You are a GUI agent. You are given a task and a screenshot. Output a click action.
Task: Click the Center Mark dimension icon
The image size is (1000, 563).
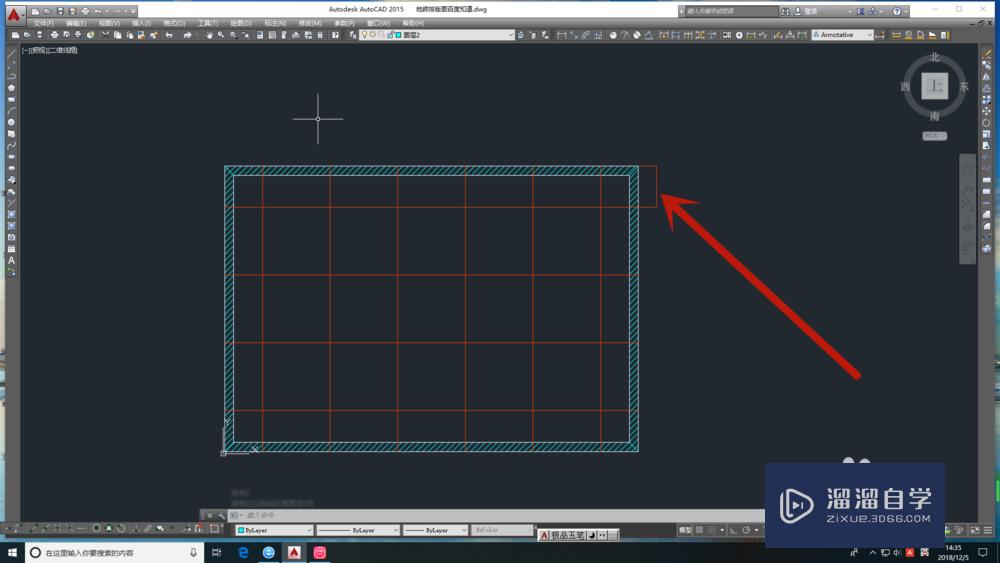(x=739, y=35)
